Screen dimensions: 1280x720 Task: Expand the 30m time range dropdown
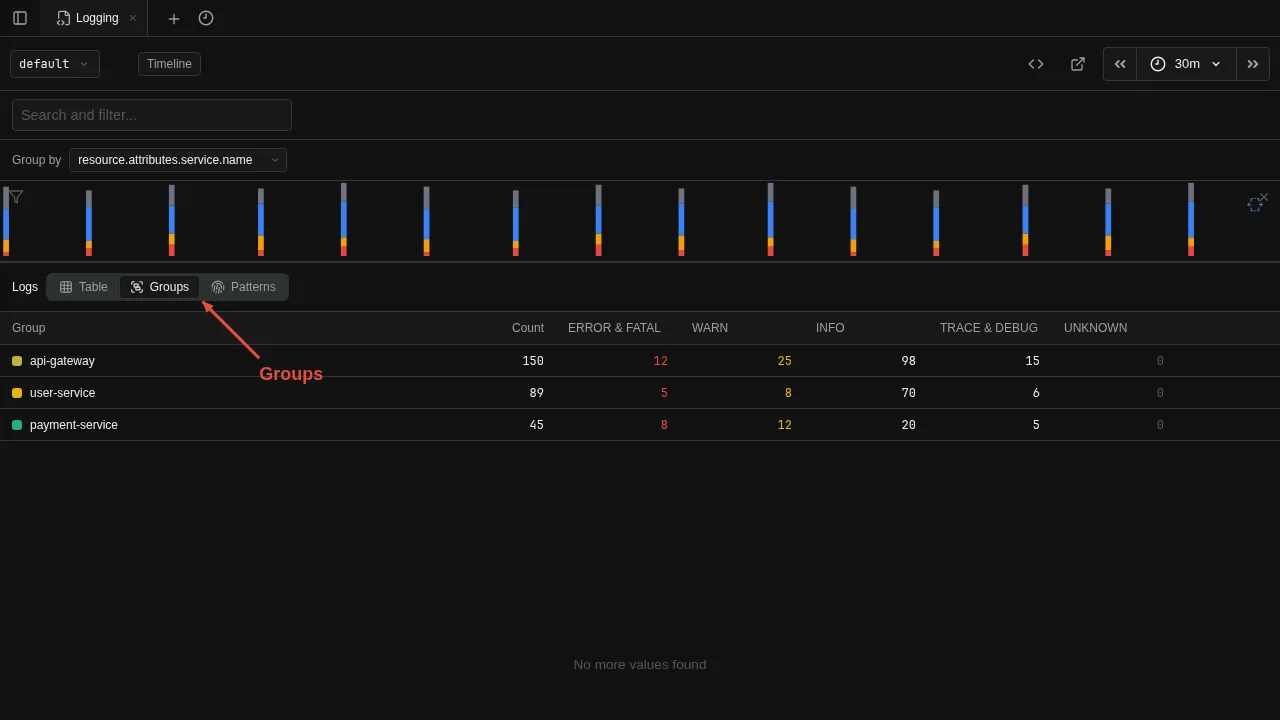(1186, 64)
